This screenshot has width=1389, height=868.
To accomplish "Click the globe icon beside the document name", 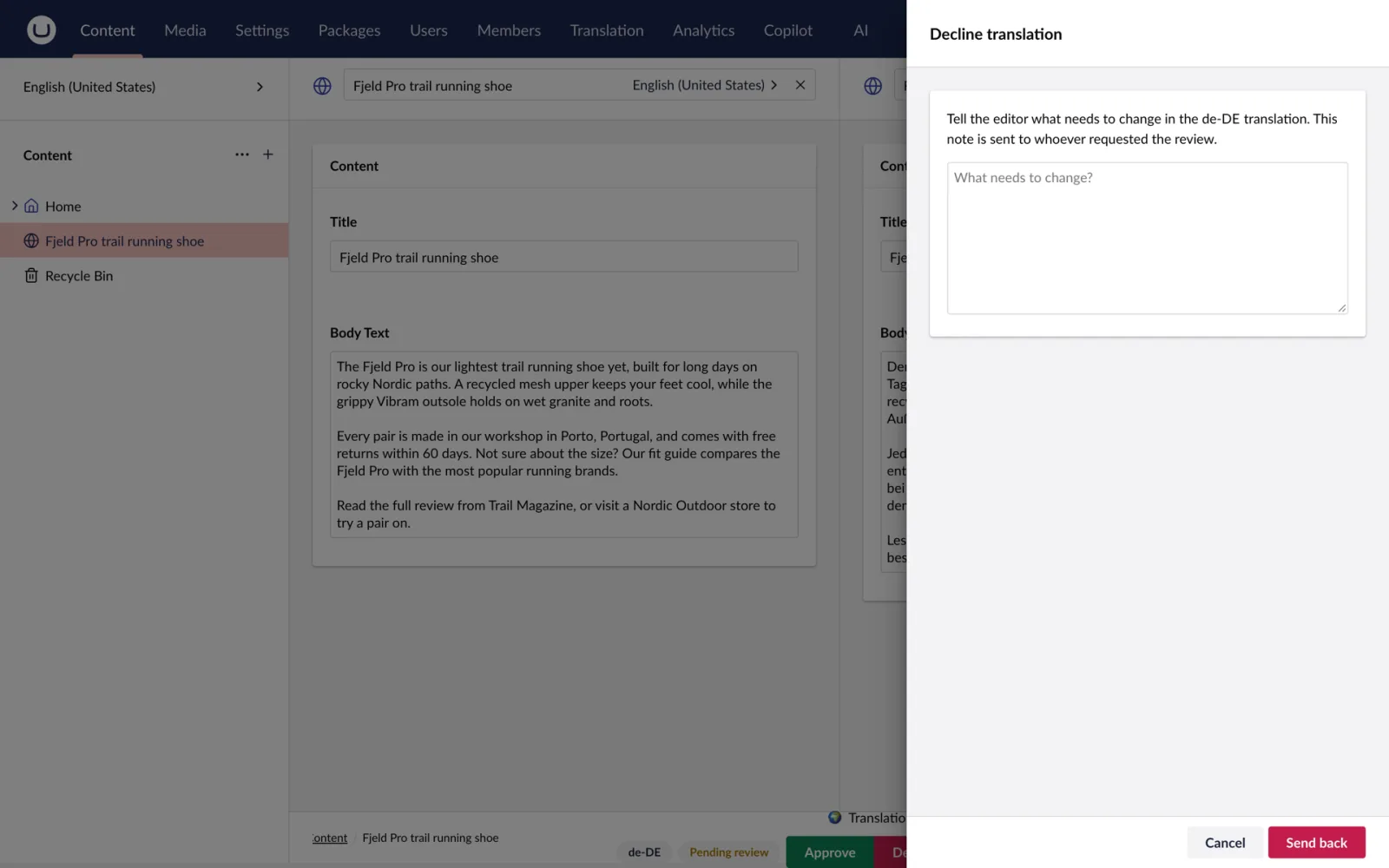I will [322, 86].
